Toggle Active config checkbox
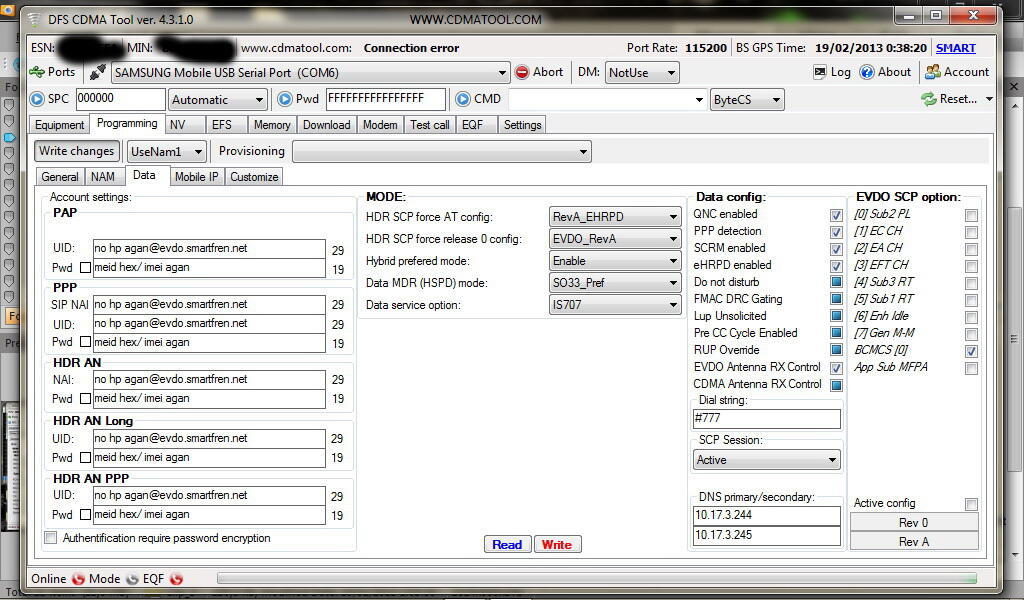Screen dimensions: 1024x600 (972, 504)
